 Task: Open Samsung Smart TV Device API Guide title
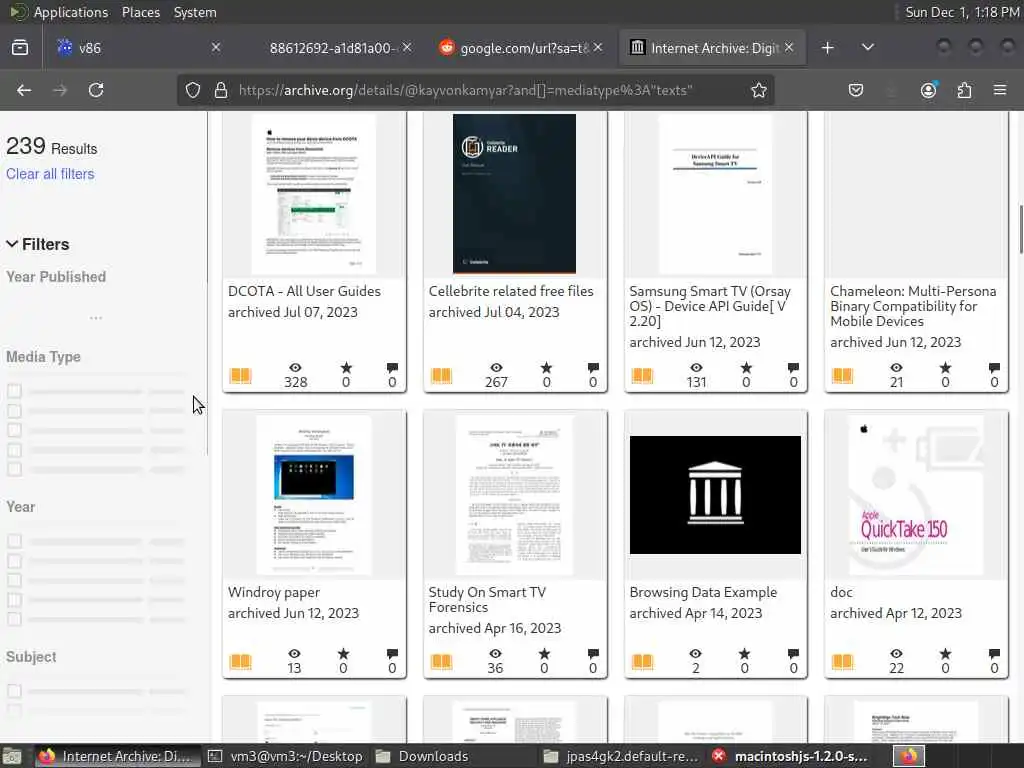coord(710,306)
